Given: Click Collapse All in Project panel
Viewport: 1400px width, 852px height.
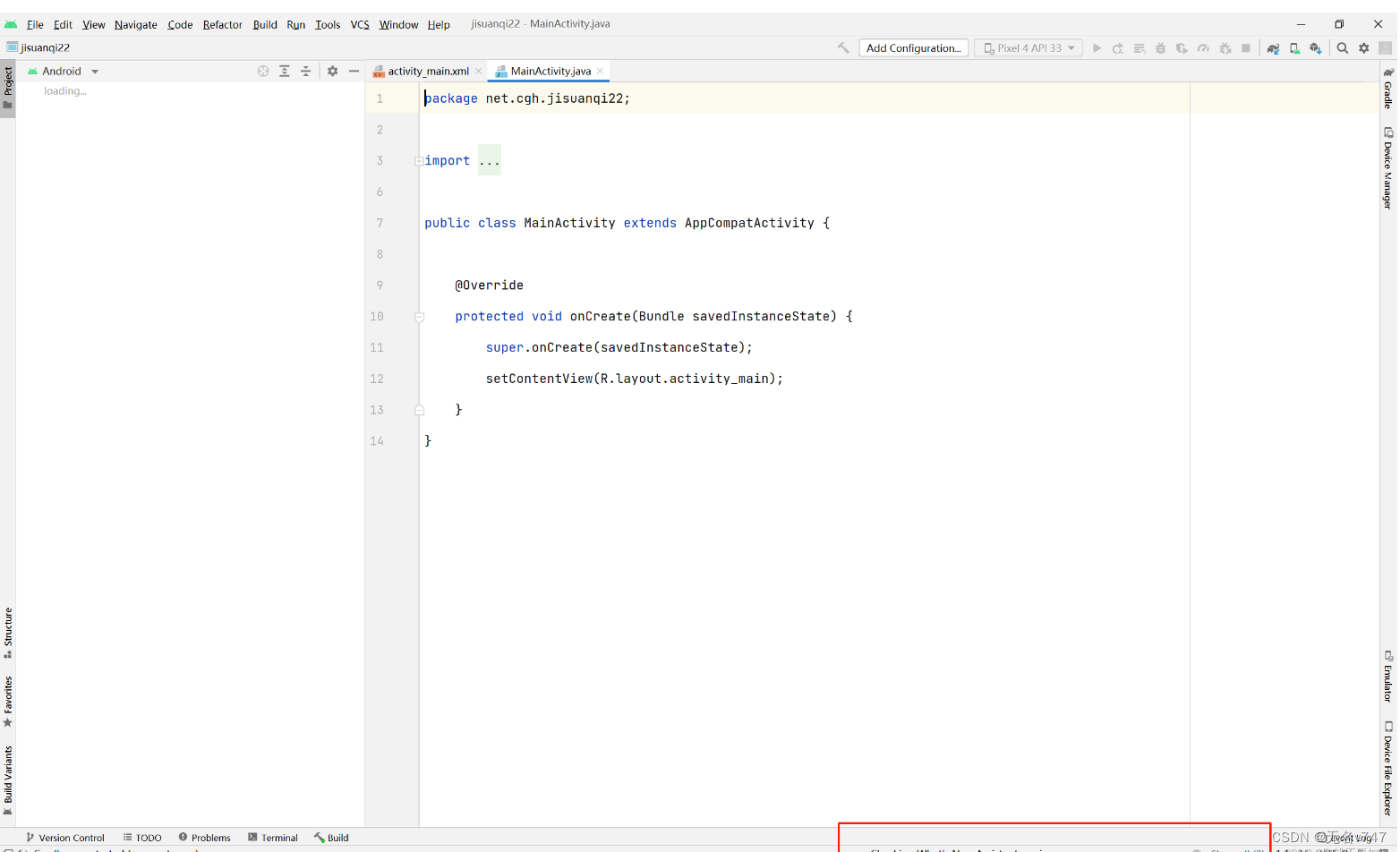Looking at the screenshot, I should coord(305,72).
